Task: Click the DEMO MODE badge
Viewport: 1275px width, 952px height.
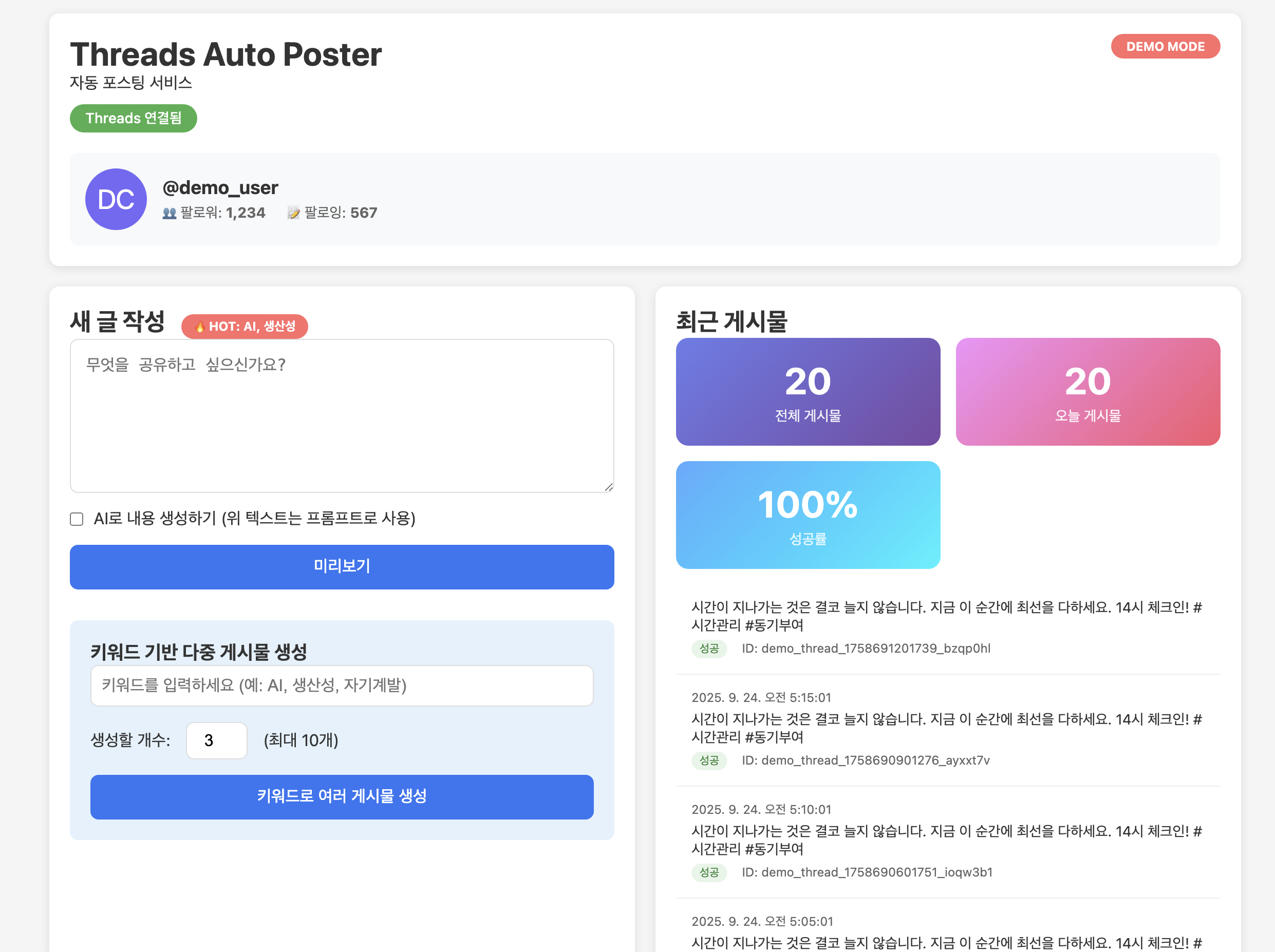Action: [x=1165, y=47]
